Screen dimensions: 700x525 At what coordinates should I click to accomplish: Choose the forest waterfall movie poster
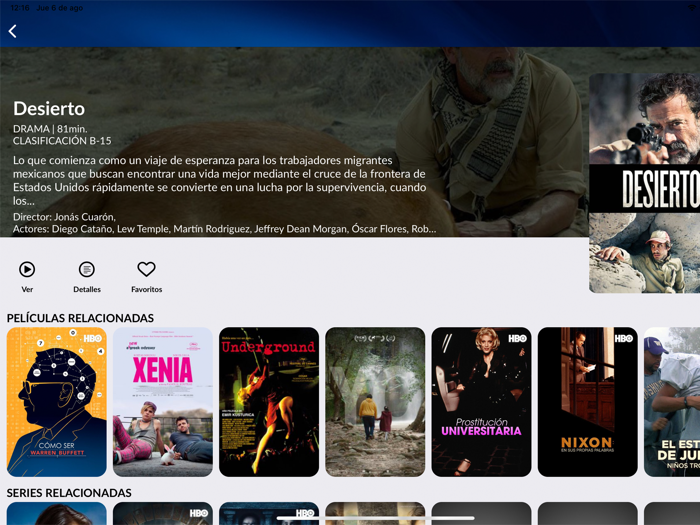point(375,402)
